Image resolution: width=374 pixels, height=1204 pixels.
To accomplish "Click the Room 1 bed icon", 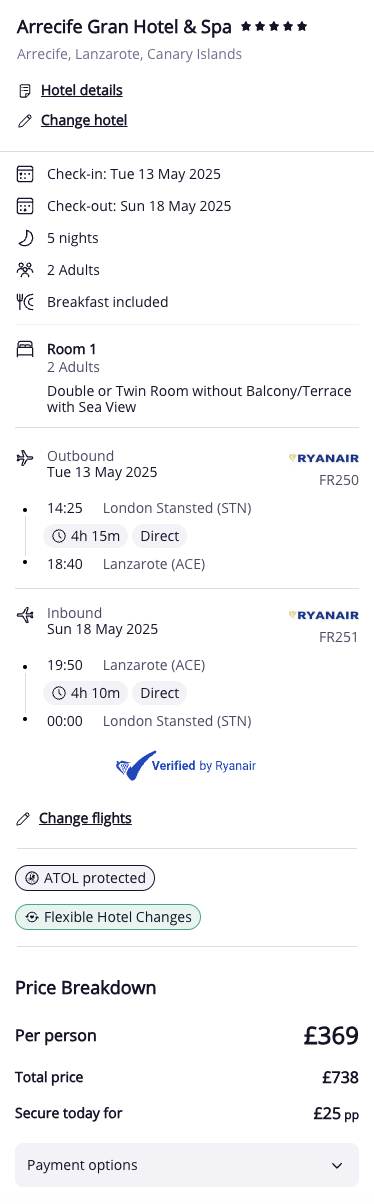I will coord(25,349).
